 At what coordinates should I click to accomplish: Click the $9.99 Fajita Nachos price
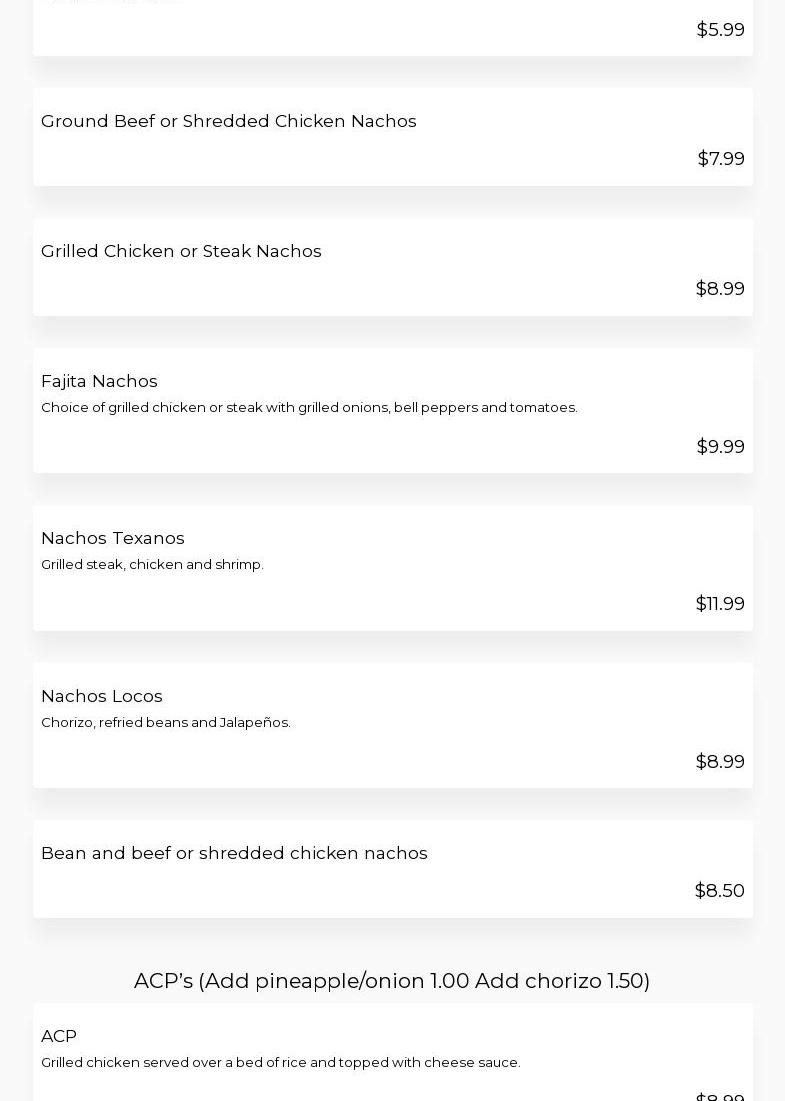(x=720, y=447)
